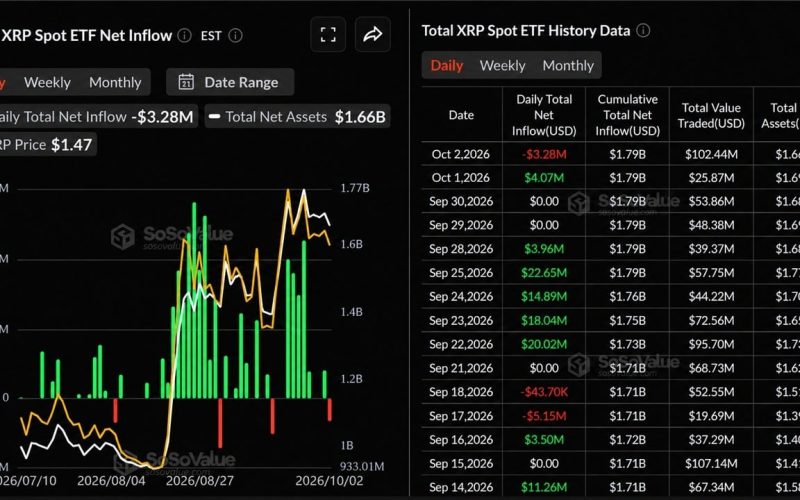Click Daily Total Net Inflow(USD) column header
Image resolution: width=800 pixels, height=500 pixels.
(544, 115)
